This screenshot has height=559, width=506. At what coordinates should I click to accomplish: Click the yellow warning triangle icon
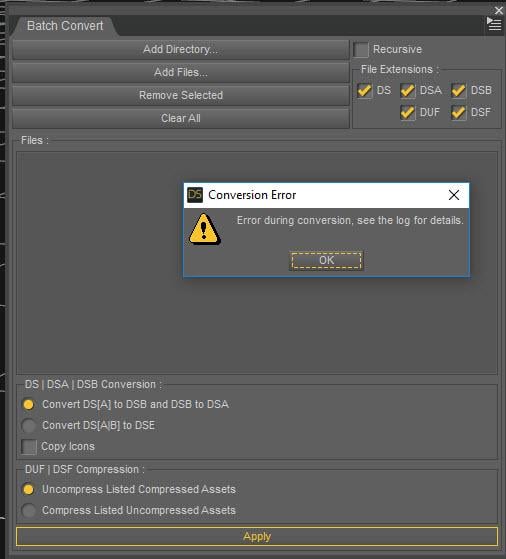[204, 229]
